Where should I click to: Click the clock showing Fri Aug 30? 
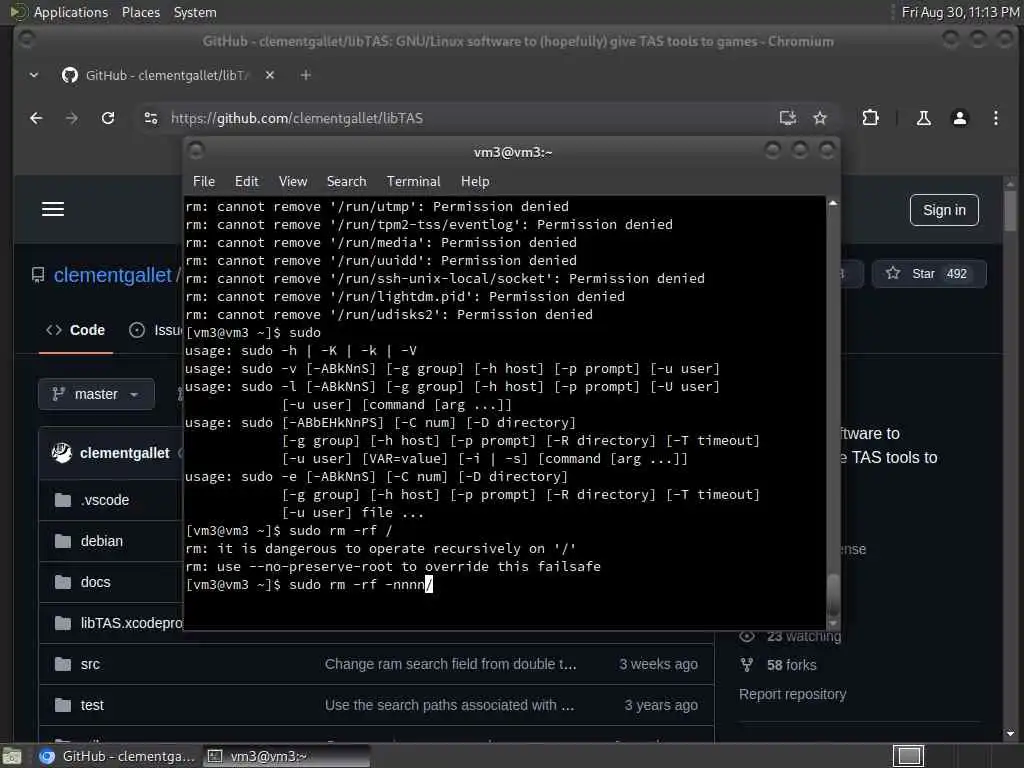(x=960, y=12)
